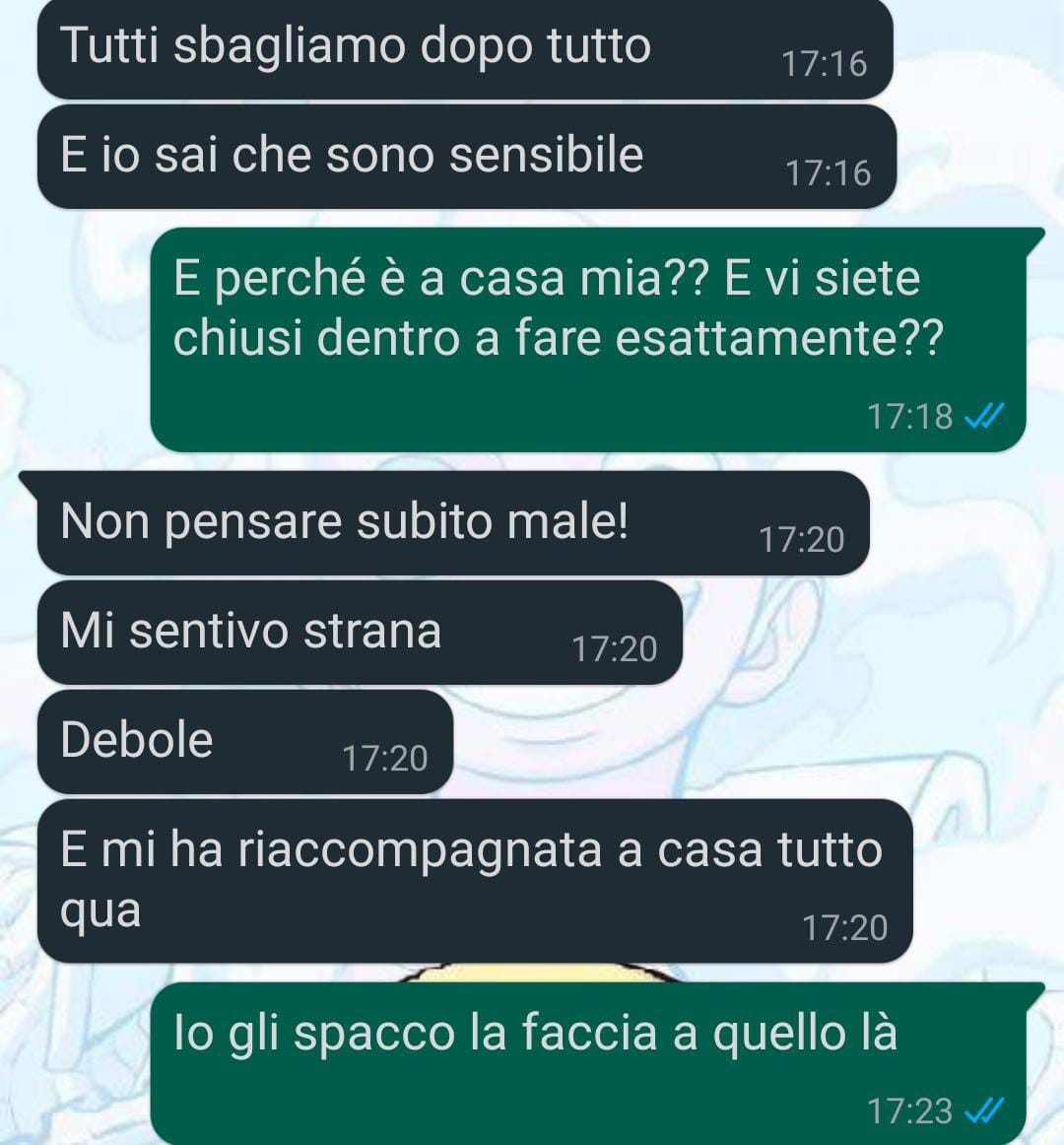The width and height of the screenshot is (1064, 1145).
Task: Select the 'Debole' message bubble
Action: (x=245, y=742)
